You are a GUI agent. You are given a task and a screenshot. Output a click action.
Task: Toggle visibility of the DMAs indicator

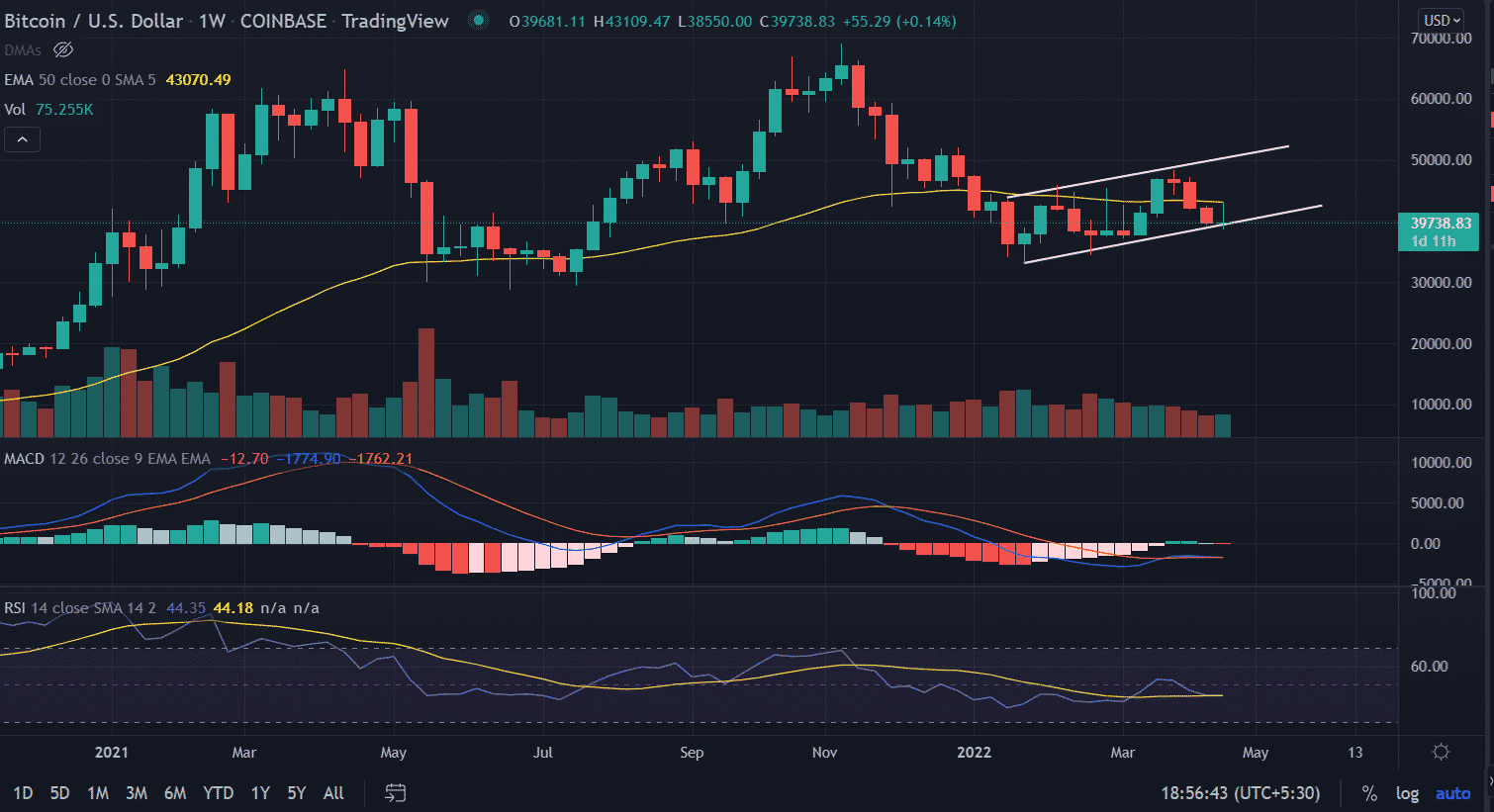(x=63, y=49)
